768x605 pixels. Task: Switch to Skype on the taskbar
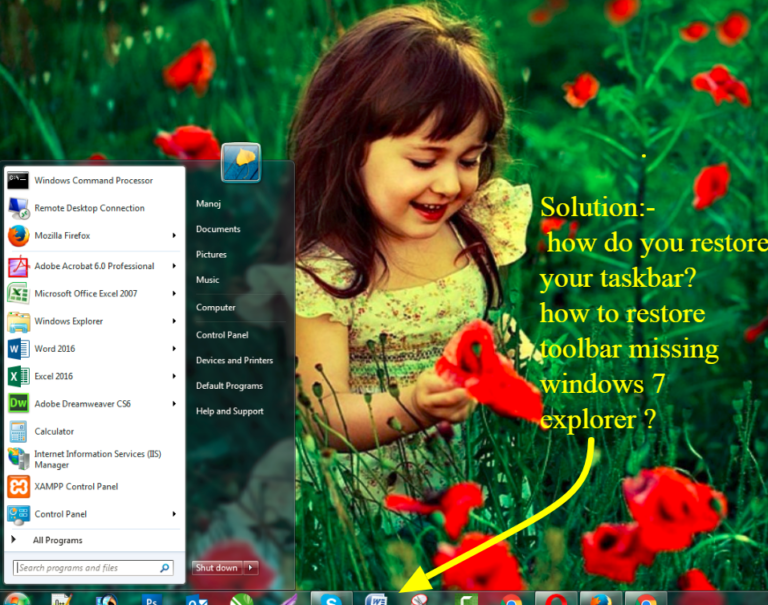pyautogui.click(x=331, y=599)
